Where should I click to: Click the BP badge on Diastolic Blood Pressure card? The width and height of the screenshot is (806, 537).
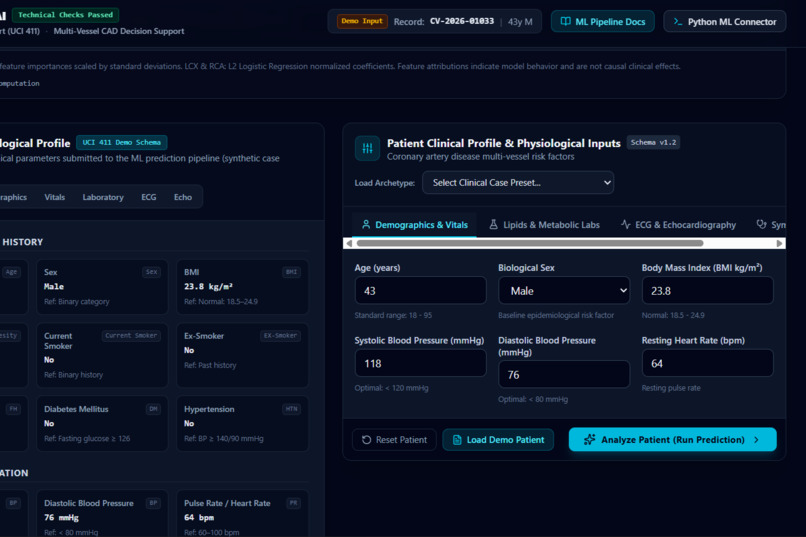click(x=153, y=503)
